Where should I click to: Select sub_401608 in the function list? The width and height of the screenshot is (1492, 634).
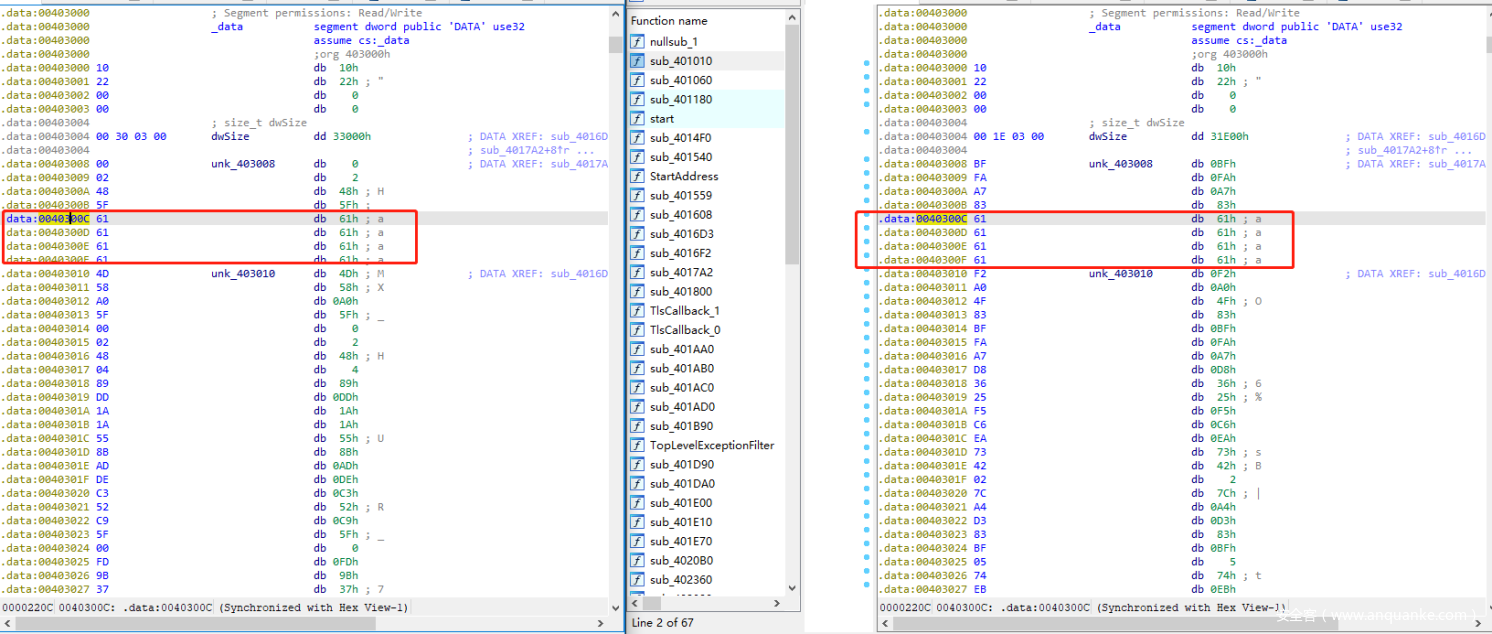coord(681,215)
